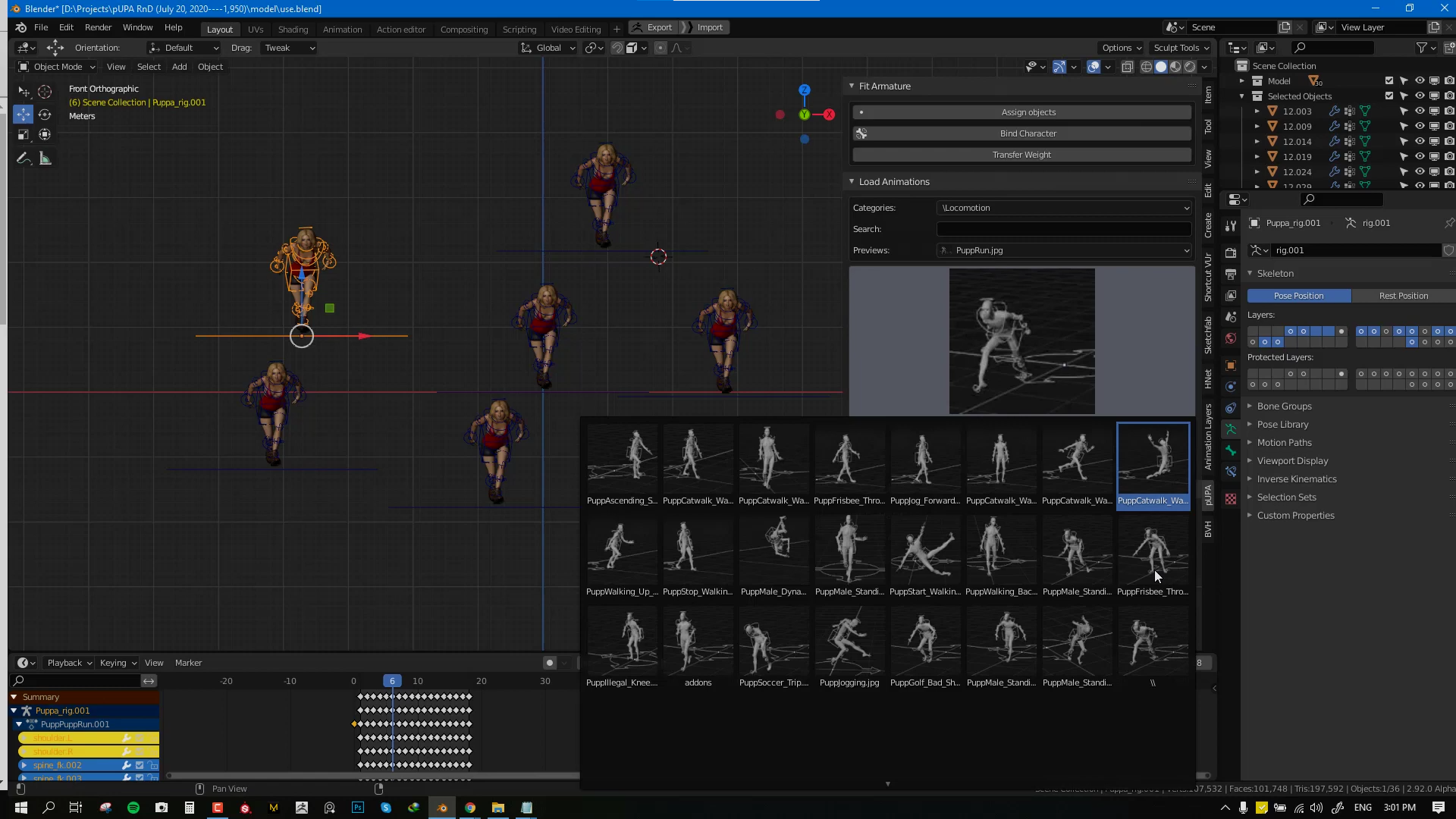The image size is (1456, 819).
Task: Click frame 6 marker in timeline
Action: pyautogui.click(x=392, y=681)
